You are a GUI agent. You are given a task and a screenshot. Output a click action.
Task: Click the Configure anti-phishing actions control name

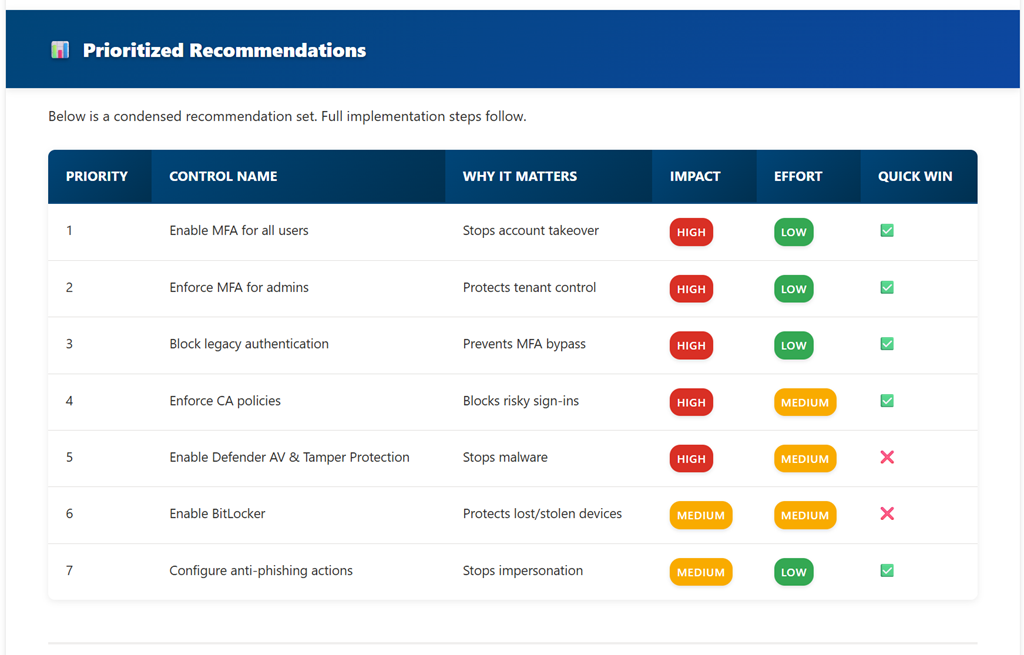(x=261, y=571)
